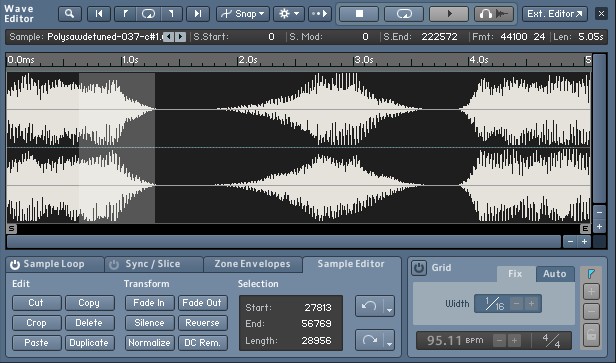616x363 pixels.
Task: Switch to Sample Editor tab
Action: [x=351, y=264]
